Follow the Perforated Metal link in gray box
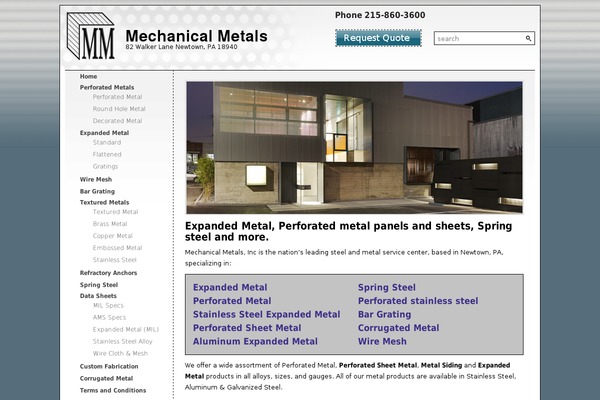This screenshot has width=600, height=400. point(232,300)
